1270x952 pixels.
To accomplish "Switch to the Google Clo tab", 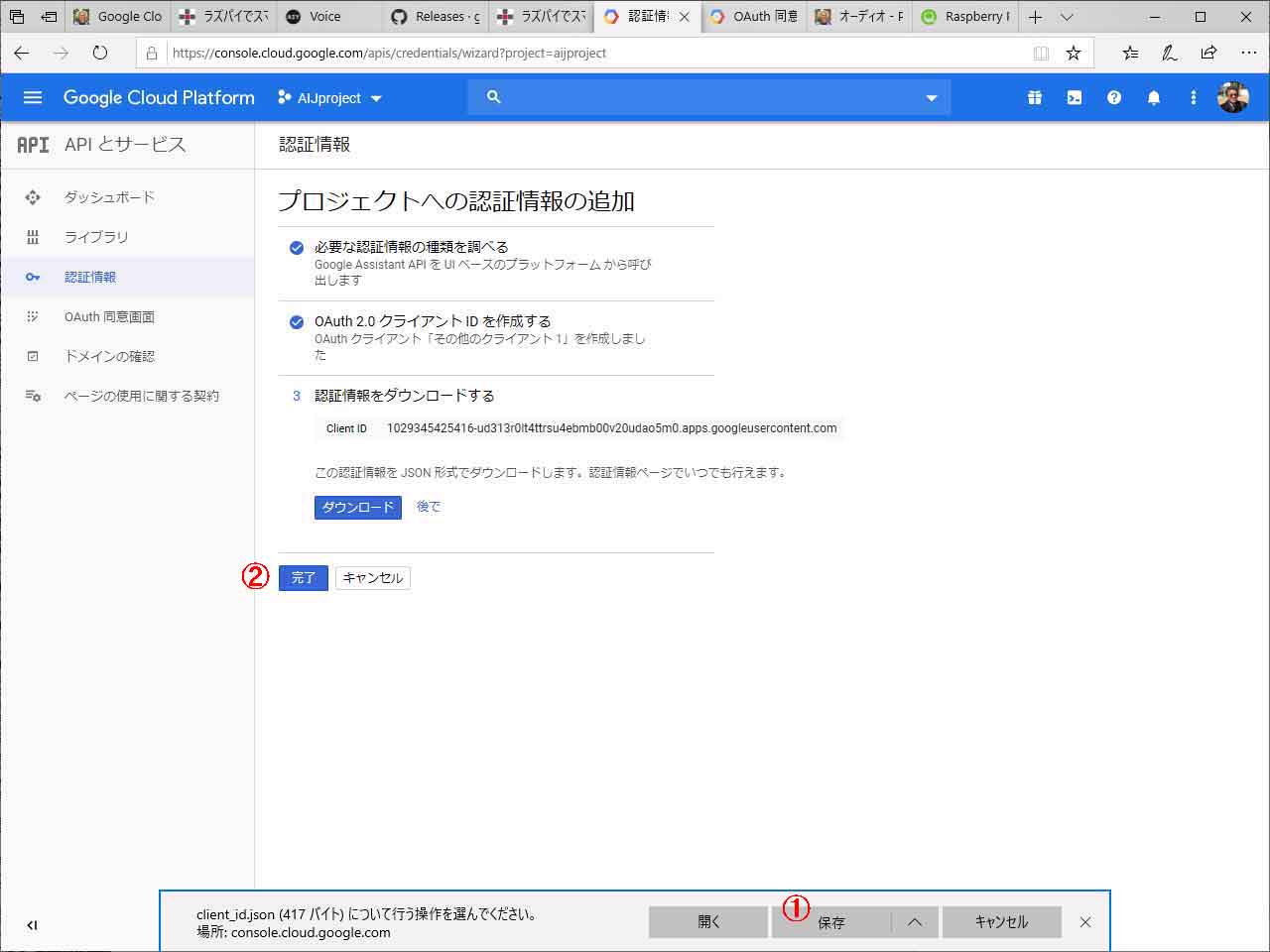I will pyautogui.click(x=118, y=17).
